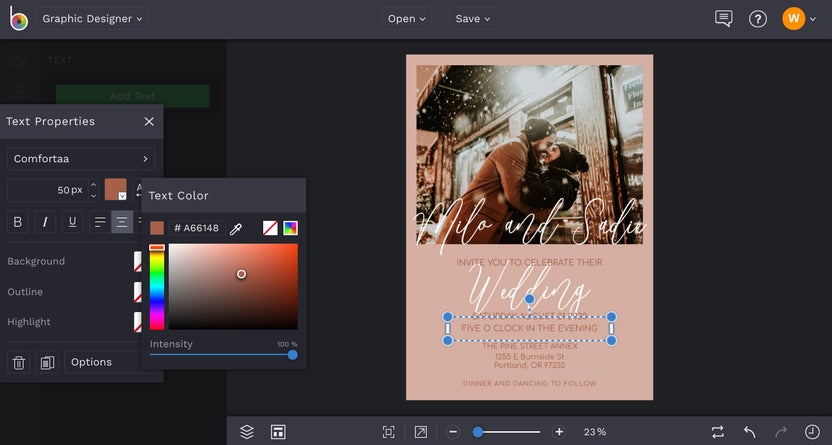Select 'DINNER AND DANCING TO FOLLOW' text

point(530,383)
